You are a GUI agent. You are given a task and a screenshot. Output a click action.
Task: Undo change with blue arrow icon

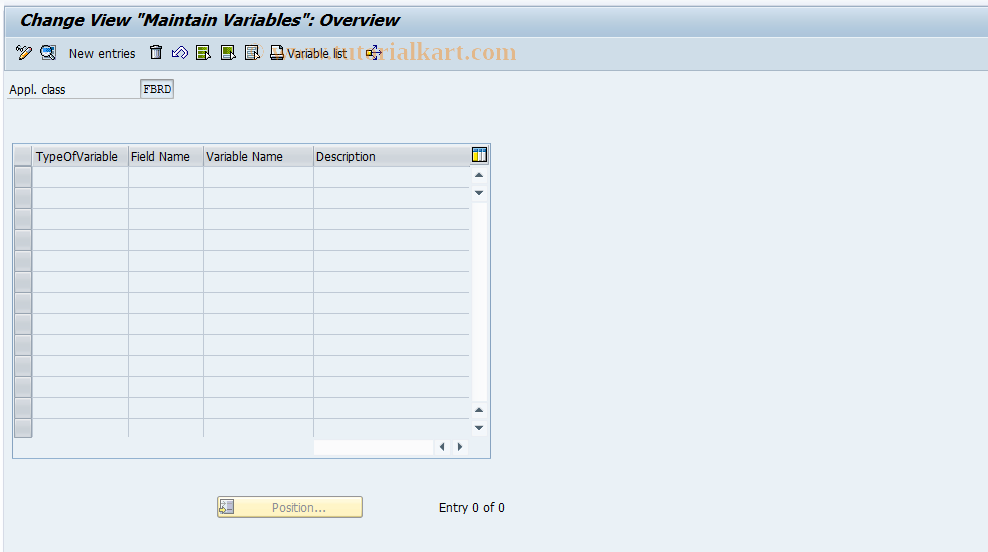click(x=180, y=53)
